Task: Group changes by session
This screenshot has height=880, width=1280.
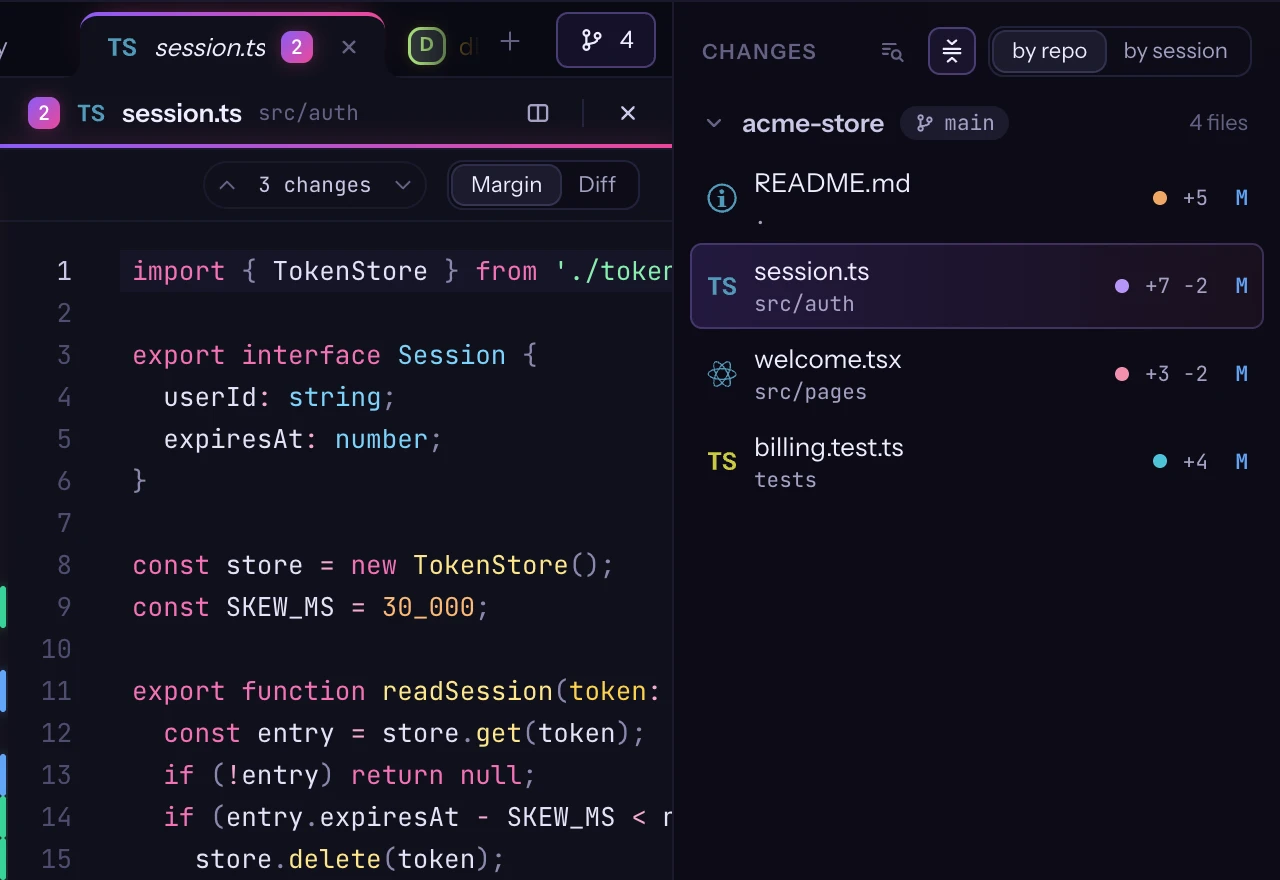Action: [x=1175, y=51]
